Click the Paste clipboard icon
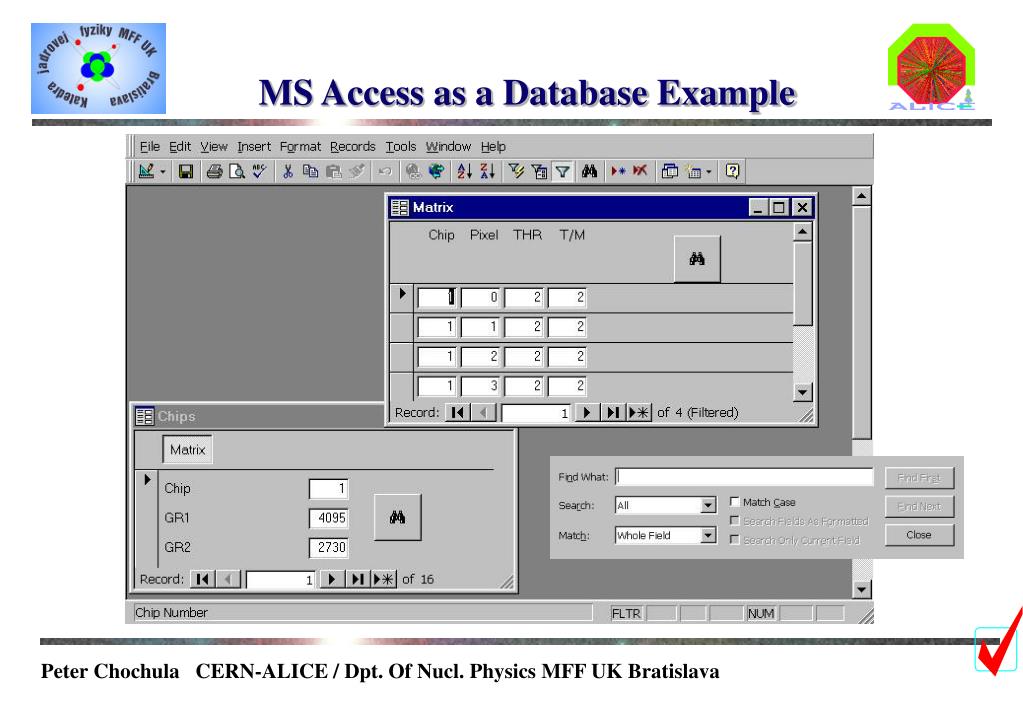This screenshot has width=1023, height=708. click(x=333, y=172)
